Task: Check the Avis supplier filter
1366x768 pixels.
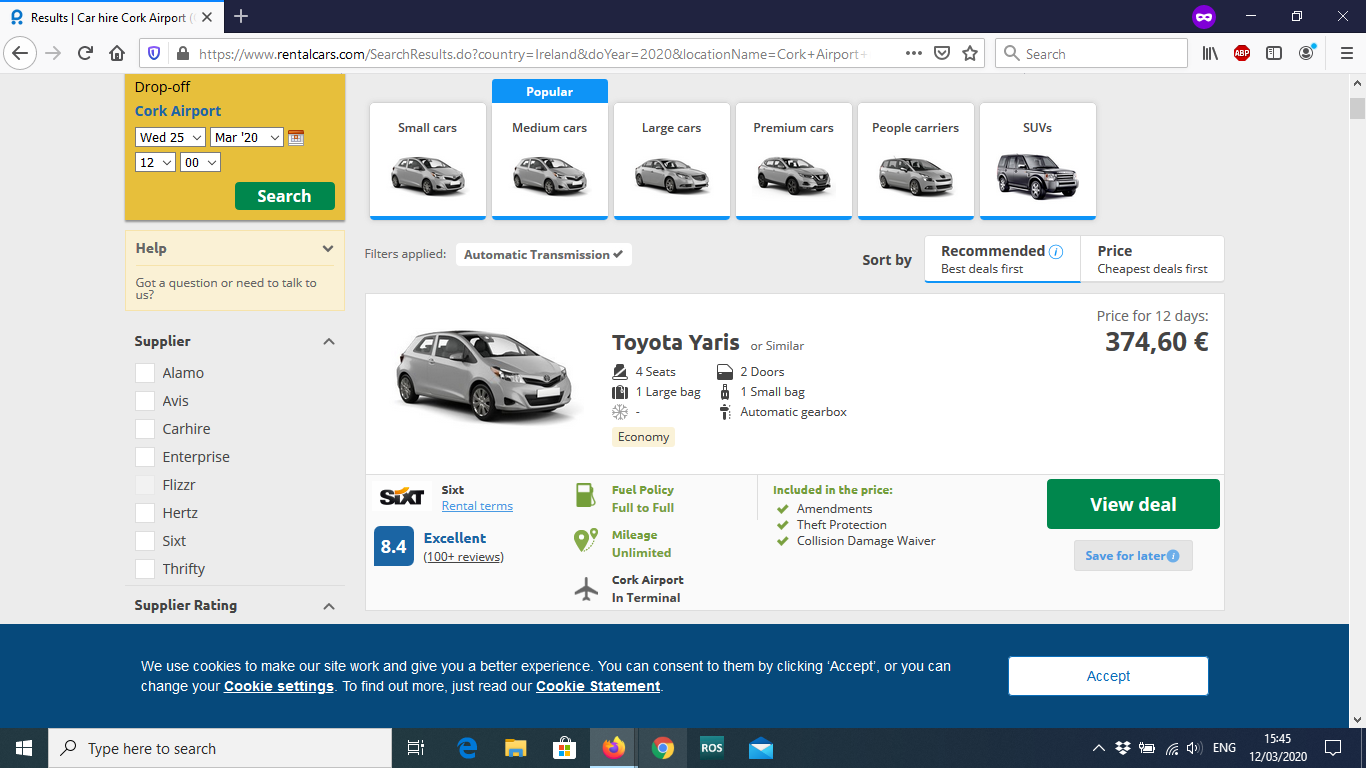Action: click(x=144, y=401)
